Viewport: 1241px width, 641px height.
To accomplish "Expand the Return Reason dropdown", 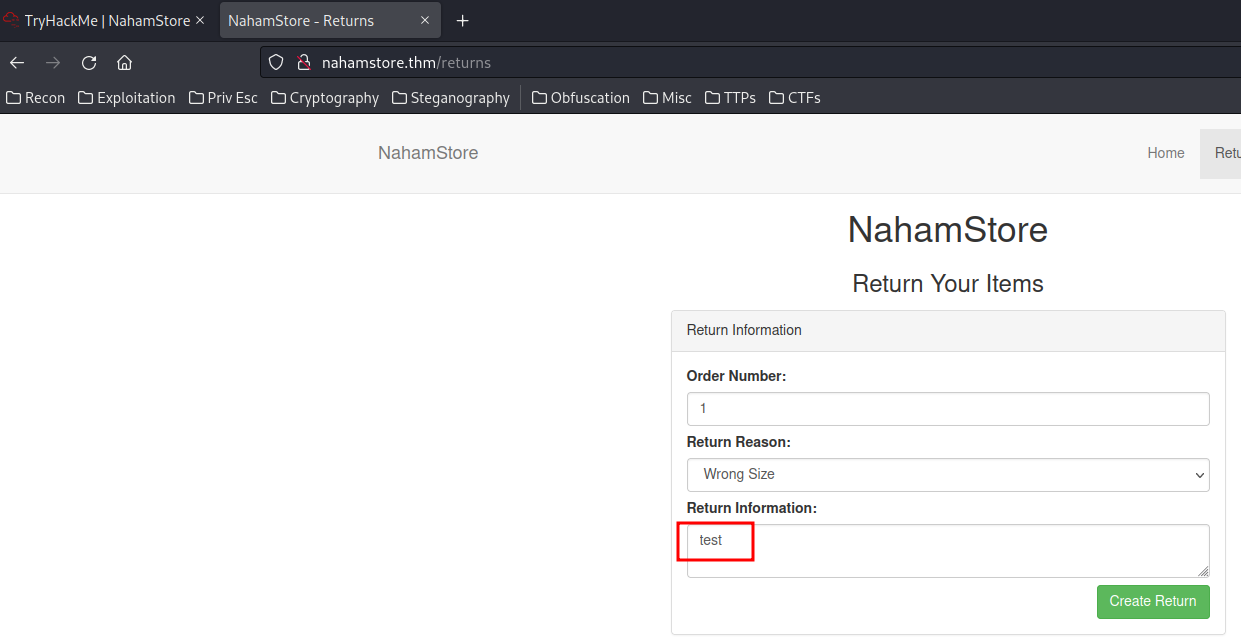I will (x=948, y=475).
